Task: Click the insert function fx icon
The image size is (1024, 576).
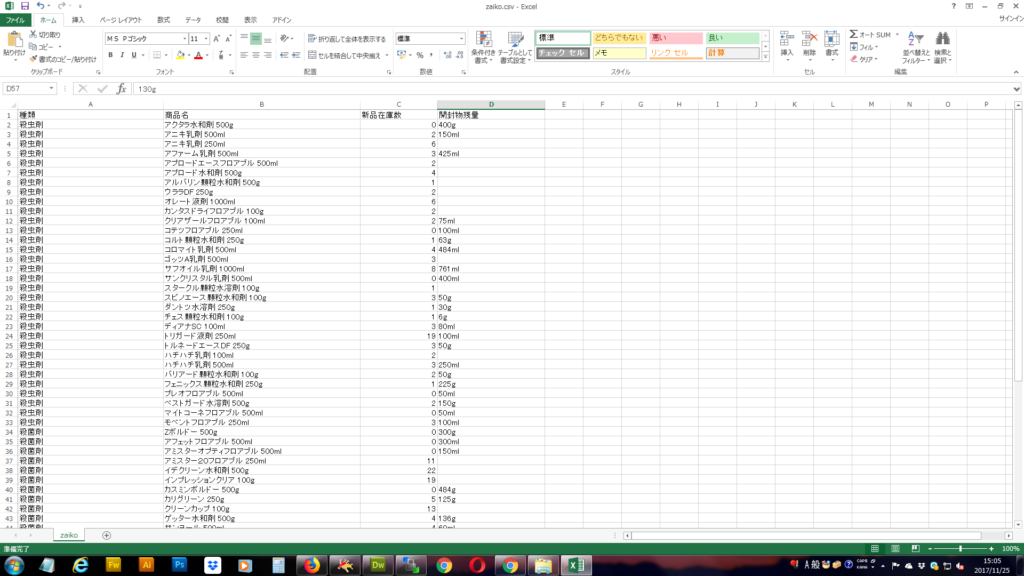Action: pos(120,89)
